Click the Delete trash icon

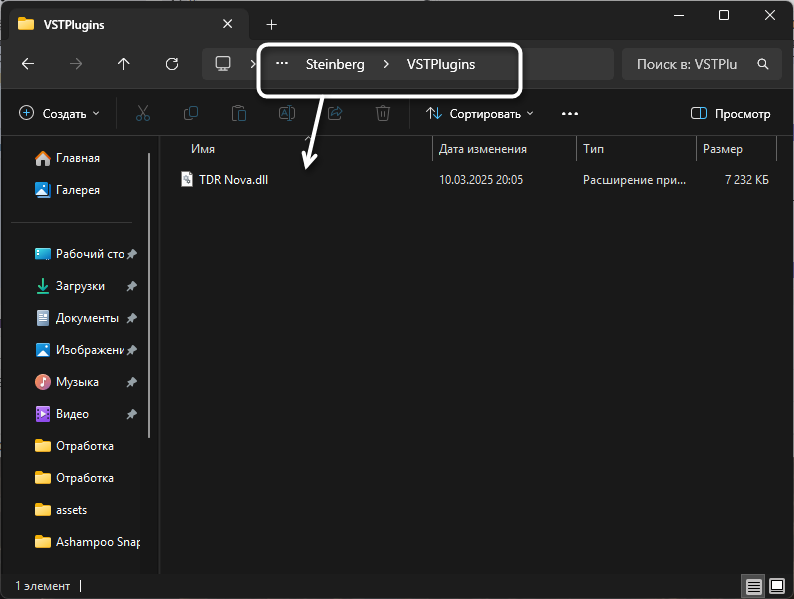click(383, 113)
